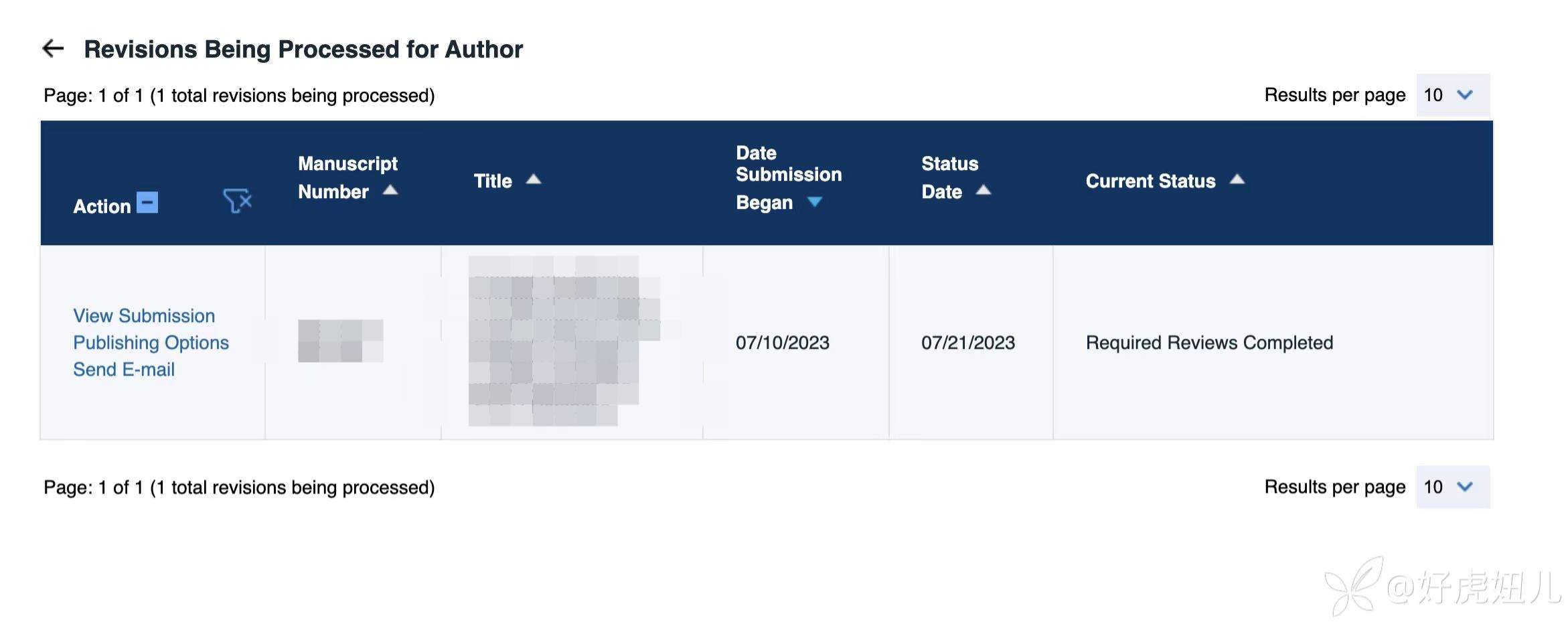1568x624 pixels.
Task: Open the Publishing Options link
Action: 151,342
